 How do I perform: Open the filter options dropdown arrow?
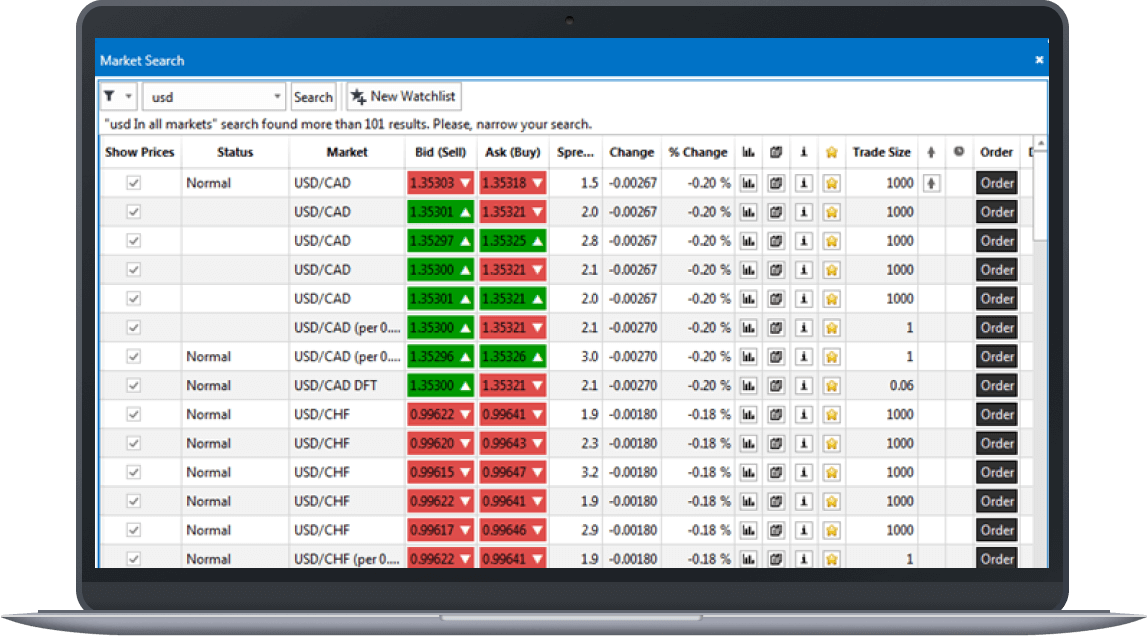126,95
